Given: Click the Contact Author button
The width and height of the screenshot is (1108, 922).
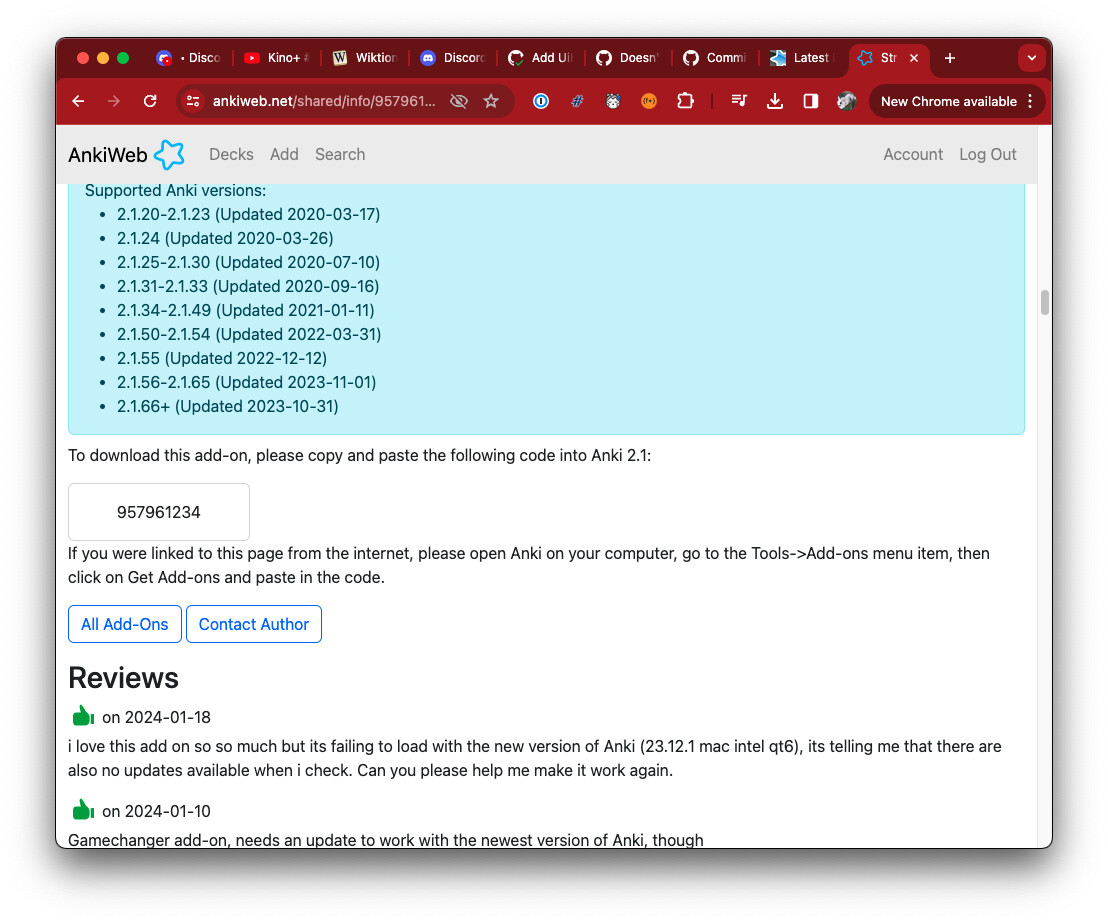Looking at the screenshot, I should (x=254, y=625).
